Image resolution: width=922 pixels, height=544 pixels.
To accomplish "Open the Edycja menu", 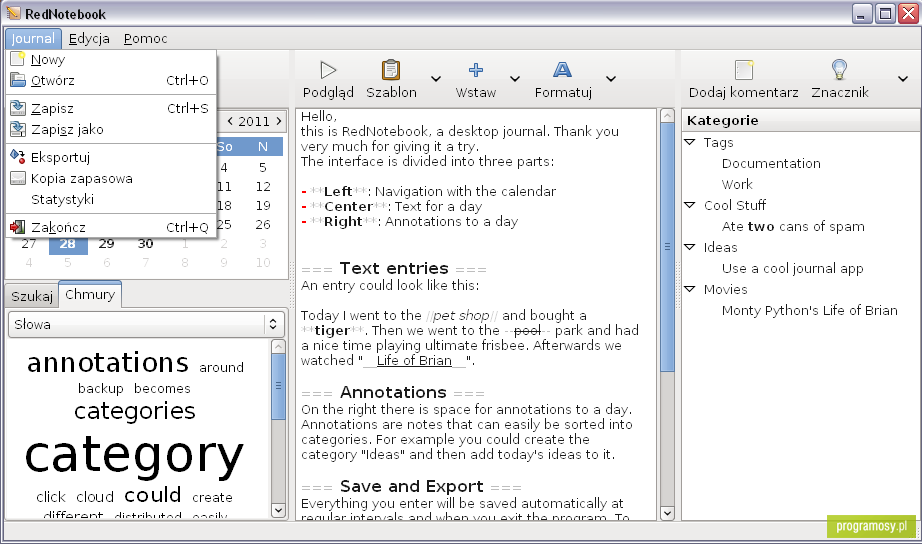I will point(89,39).
